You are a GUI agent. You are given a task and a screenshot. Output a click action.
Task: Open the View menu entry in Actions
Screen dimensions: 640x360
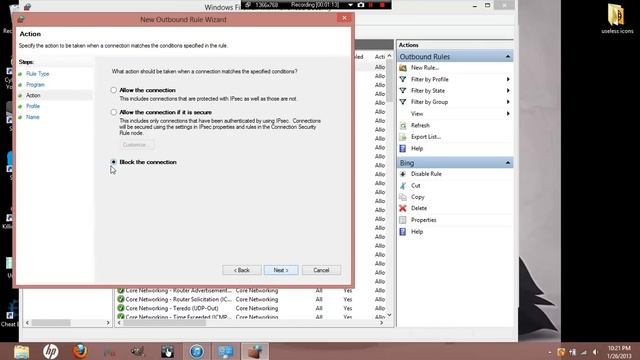point(417,113)
